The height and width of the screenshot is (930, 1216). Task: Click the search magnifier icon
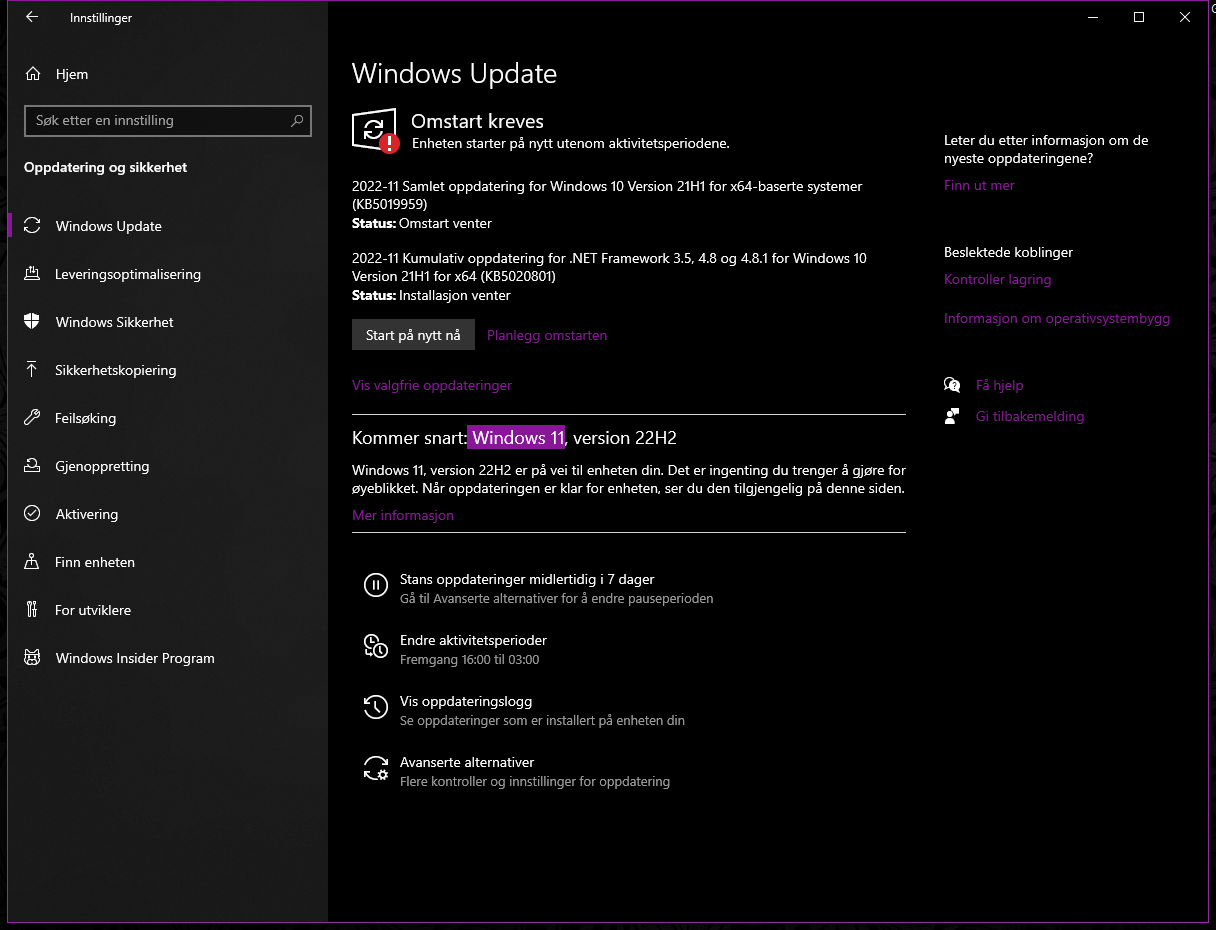[297, 120]
